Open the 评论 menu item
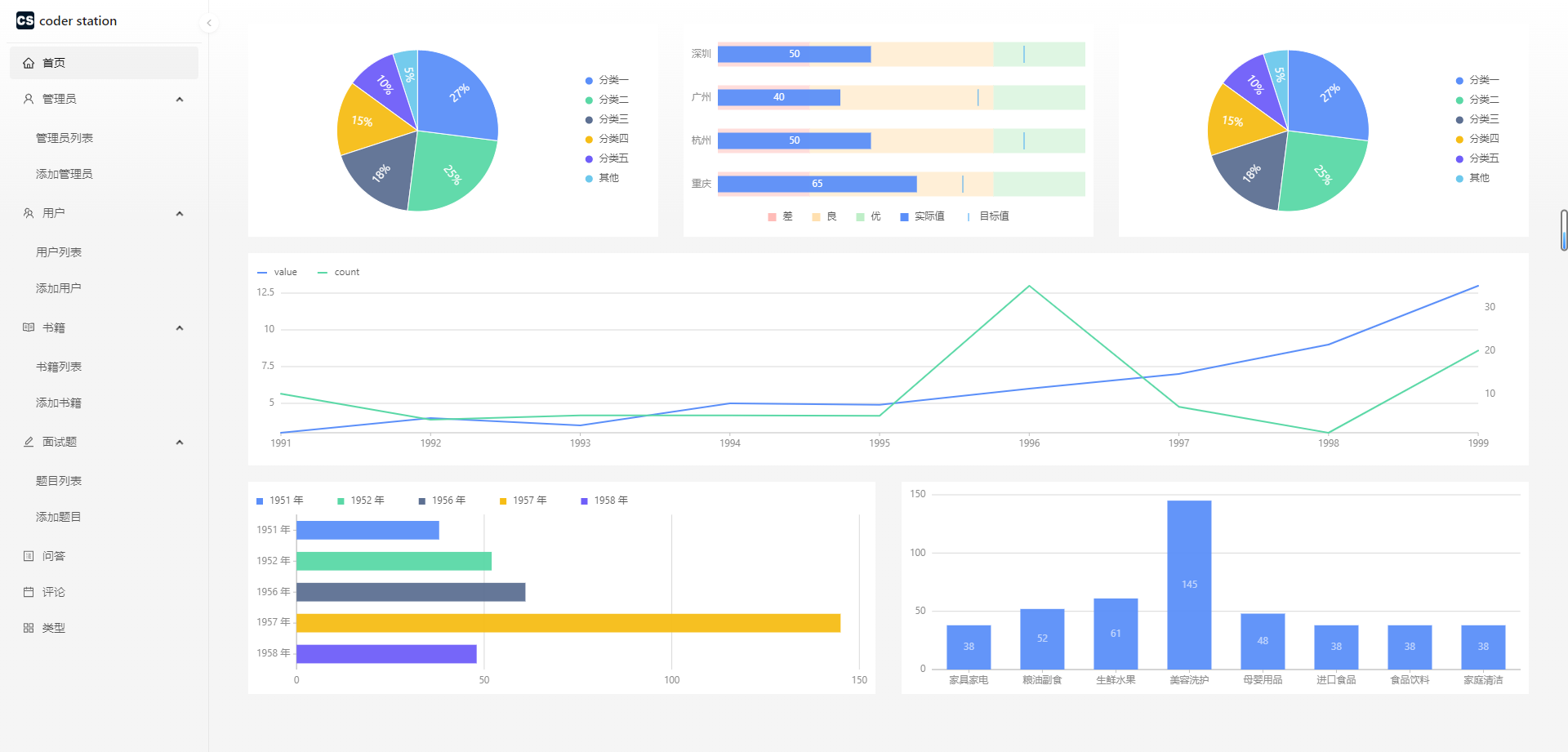Viewport: 1568px width, 752px height. [104, 592]
